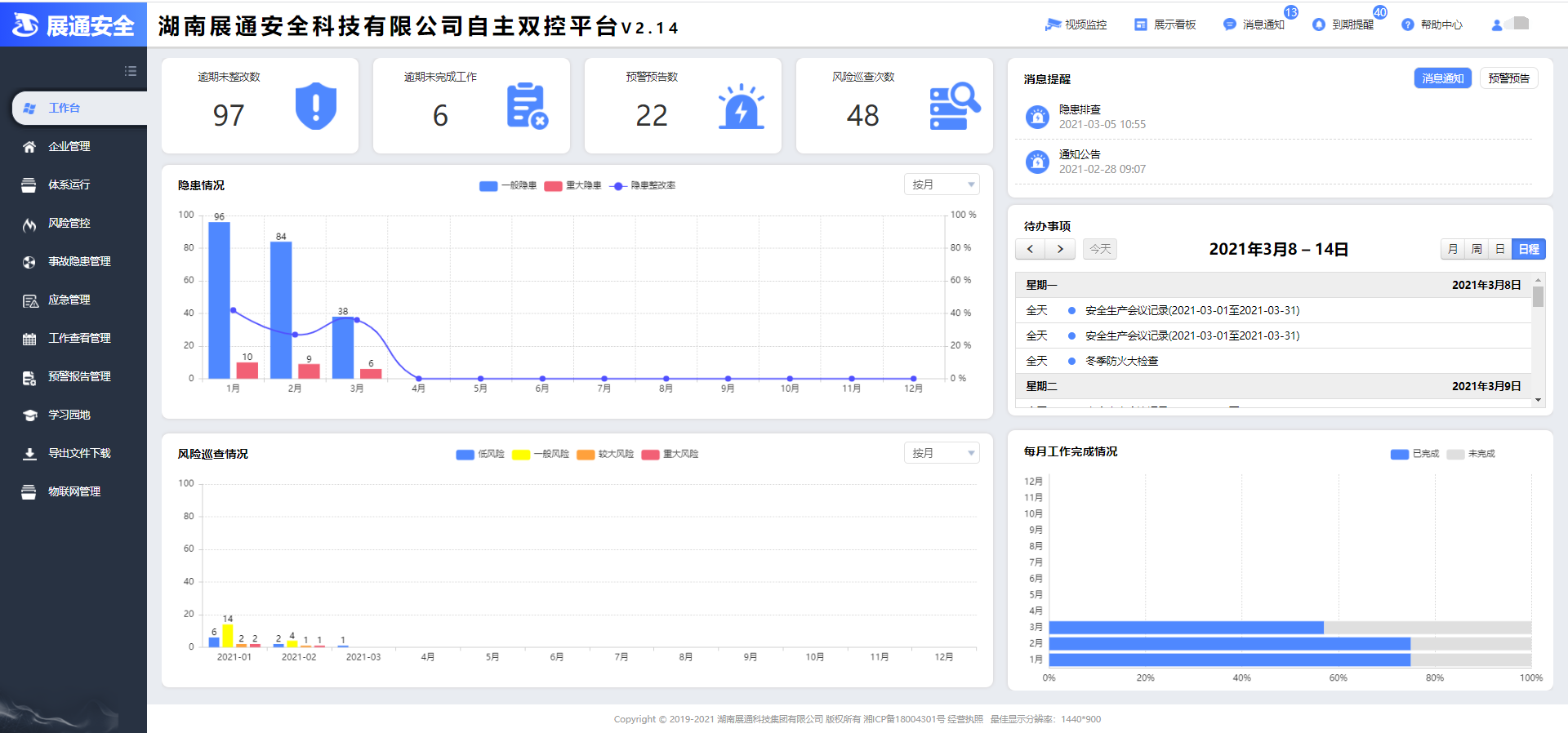Click the 预警报告管理 sidebar icon

click(29, 377)
